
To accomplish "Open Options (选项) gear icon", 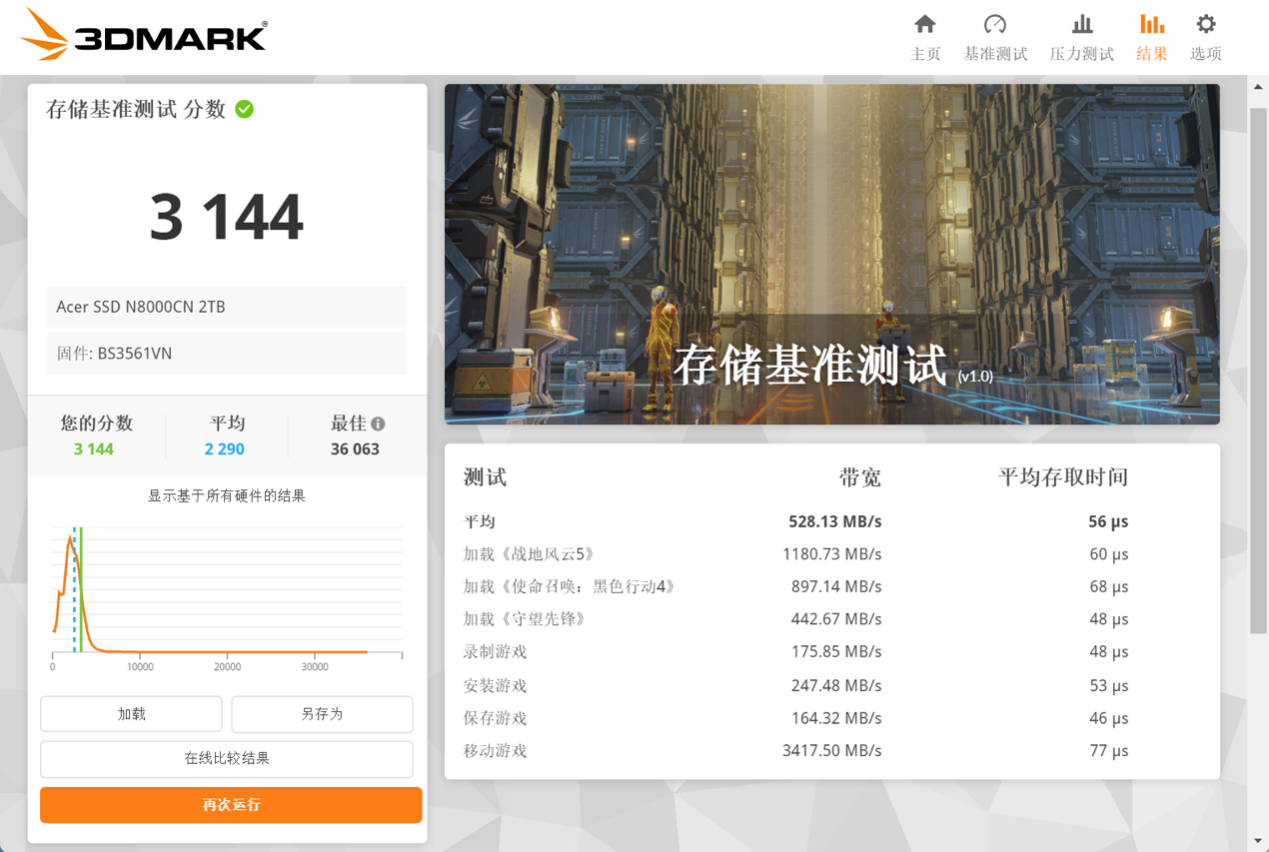I will pyautogui.click(x=1206, y=25).
